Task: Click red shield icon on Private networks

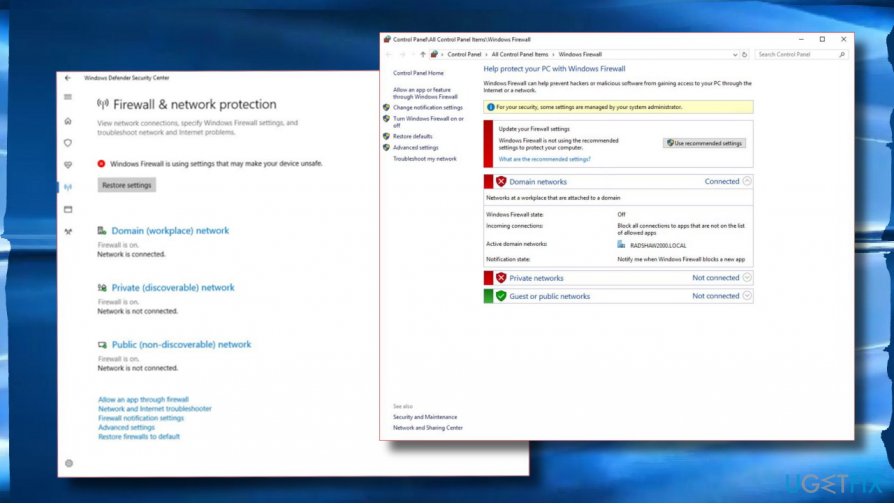Action: click(x=501, y=278)
